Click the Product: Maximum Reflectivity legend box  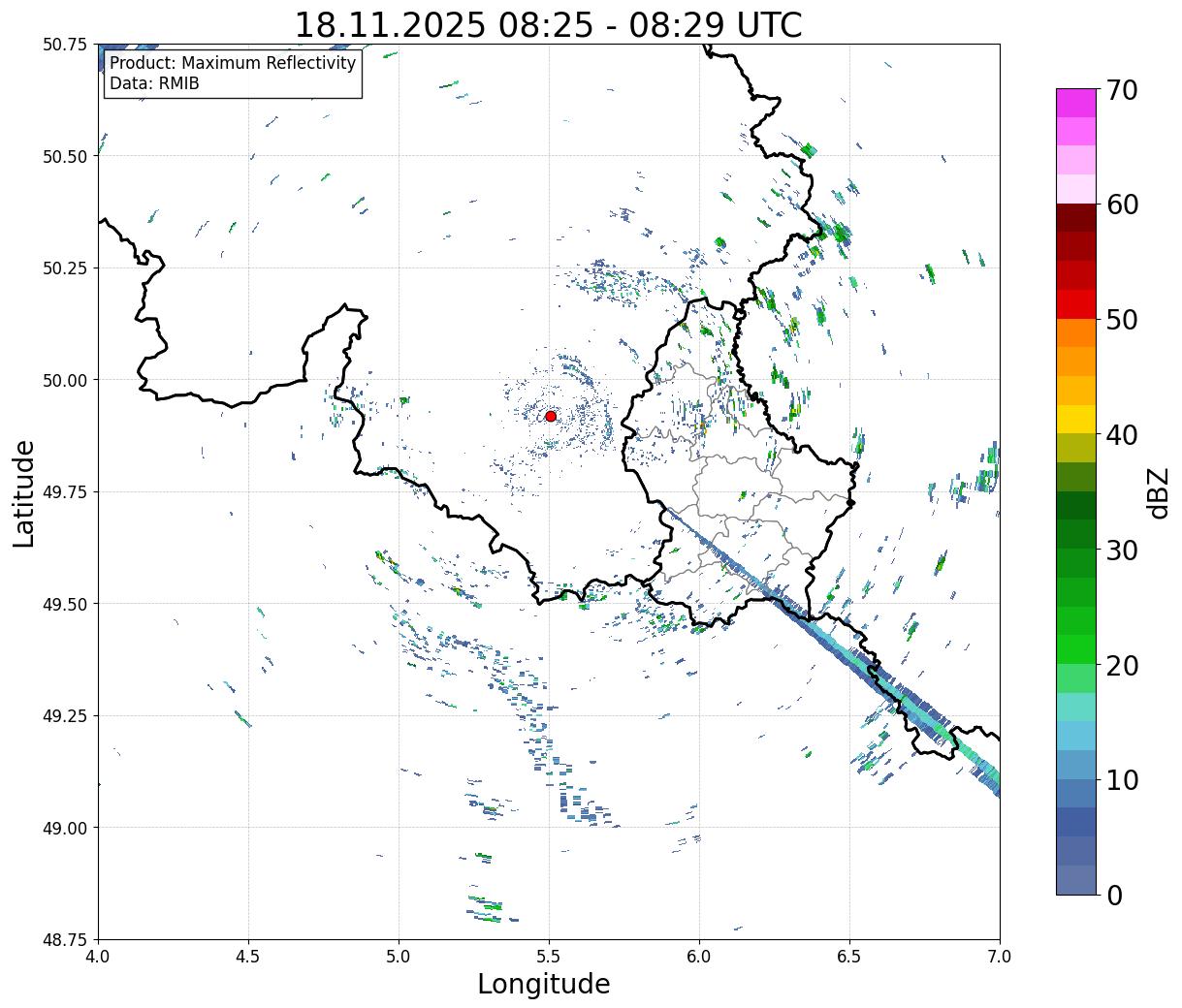click(233, 74)
